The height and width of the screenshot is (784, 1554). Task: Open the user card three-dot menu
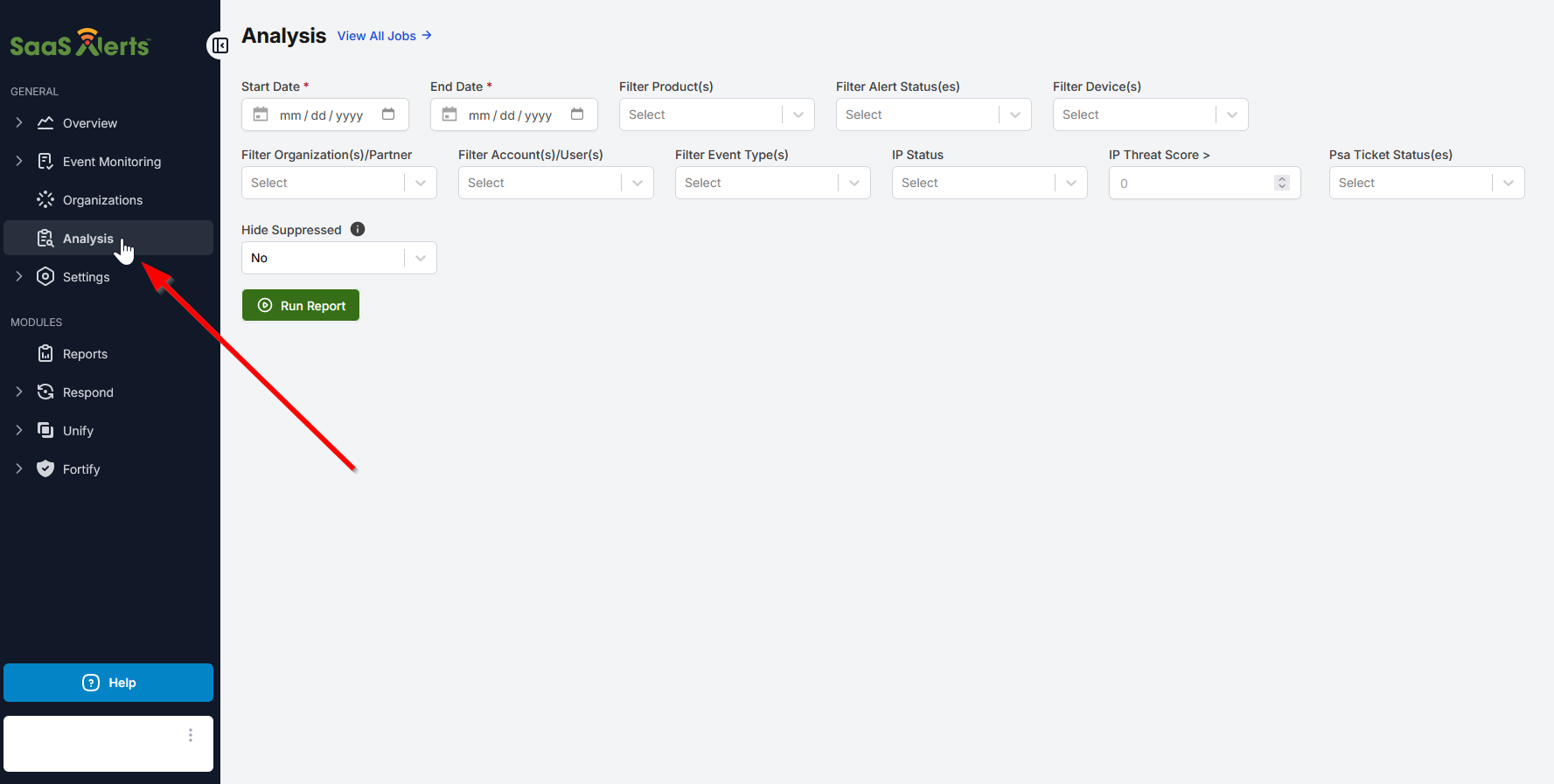click(191, 735)
